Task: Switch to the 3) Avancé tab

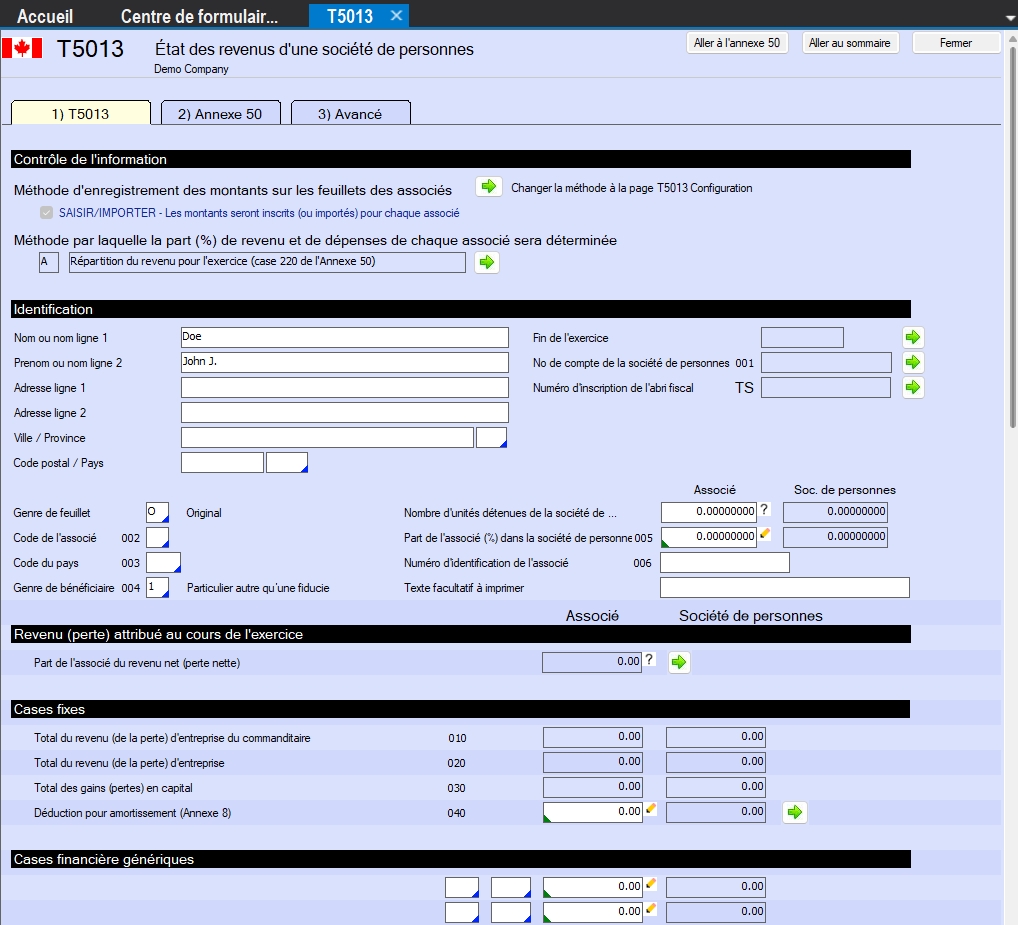Action: (350, 114)
